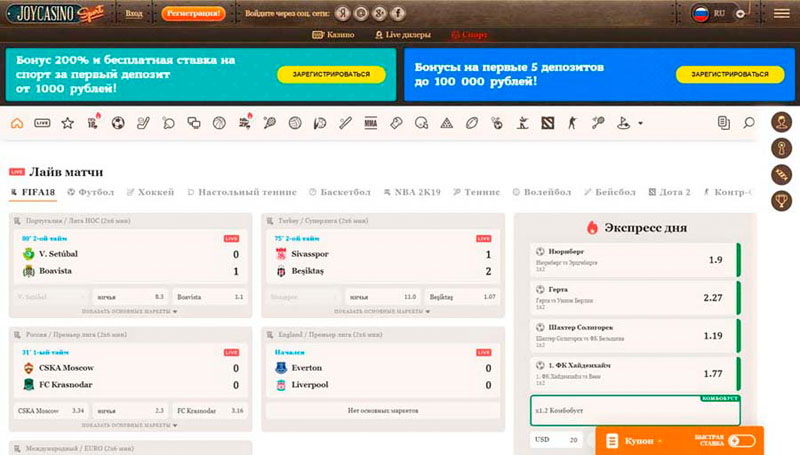Expand main markets under CSKA Moscow match

pyautogui.click(x=130, y=425)
